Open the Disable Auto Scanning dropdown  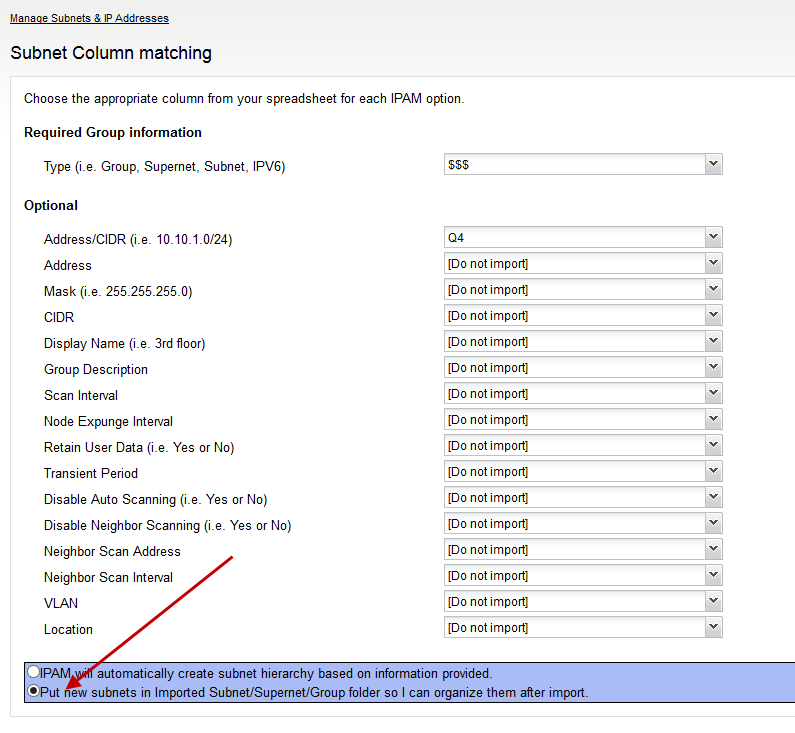coord(583,498)
